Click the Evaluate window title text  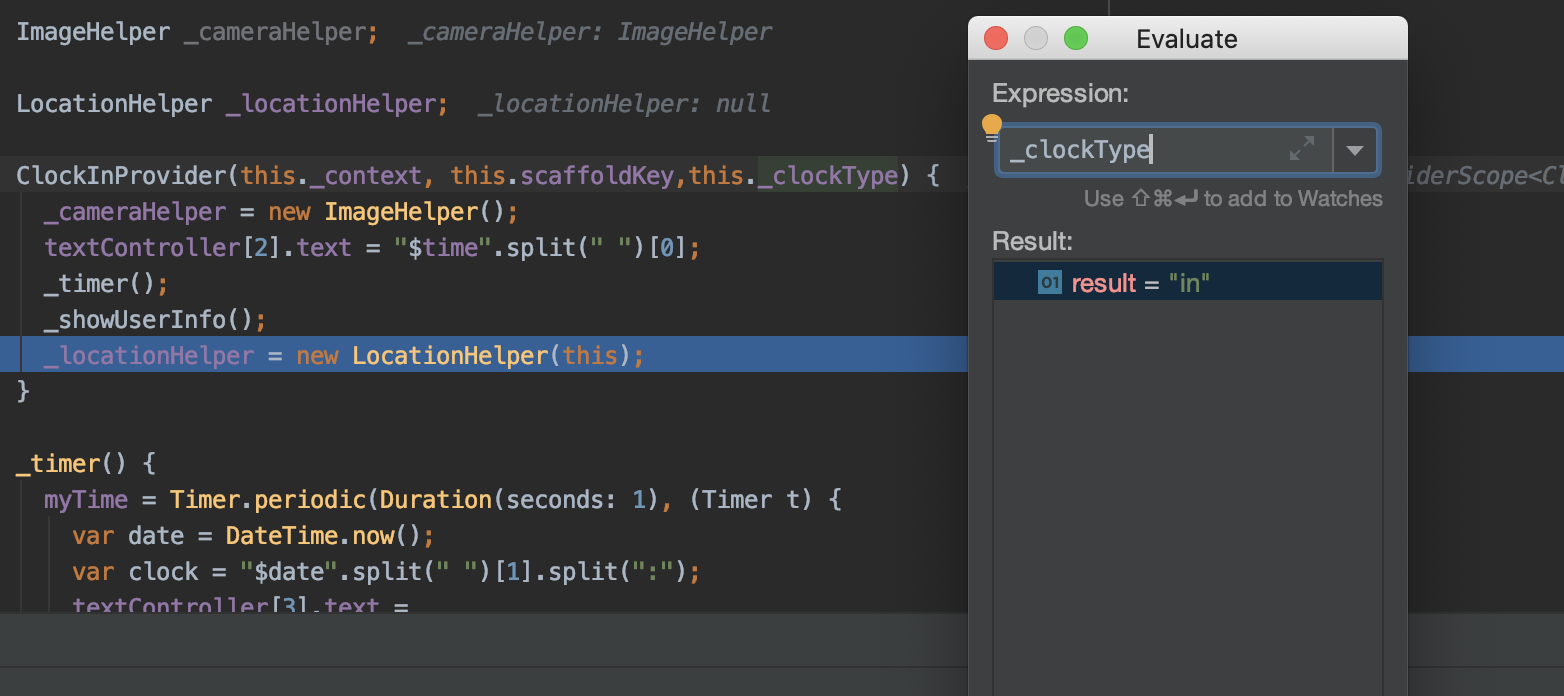click(x=1186, y=39)
